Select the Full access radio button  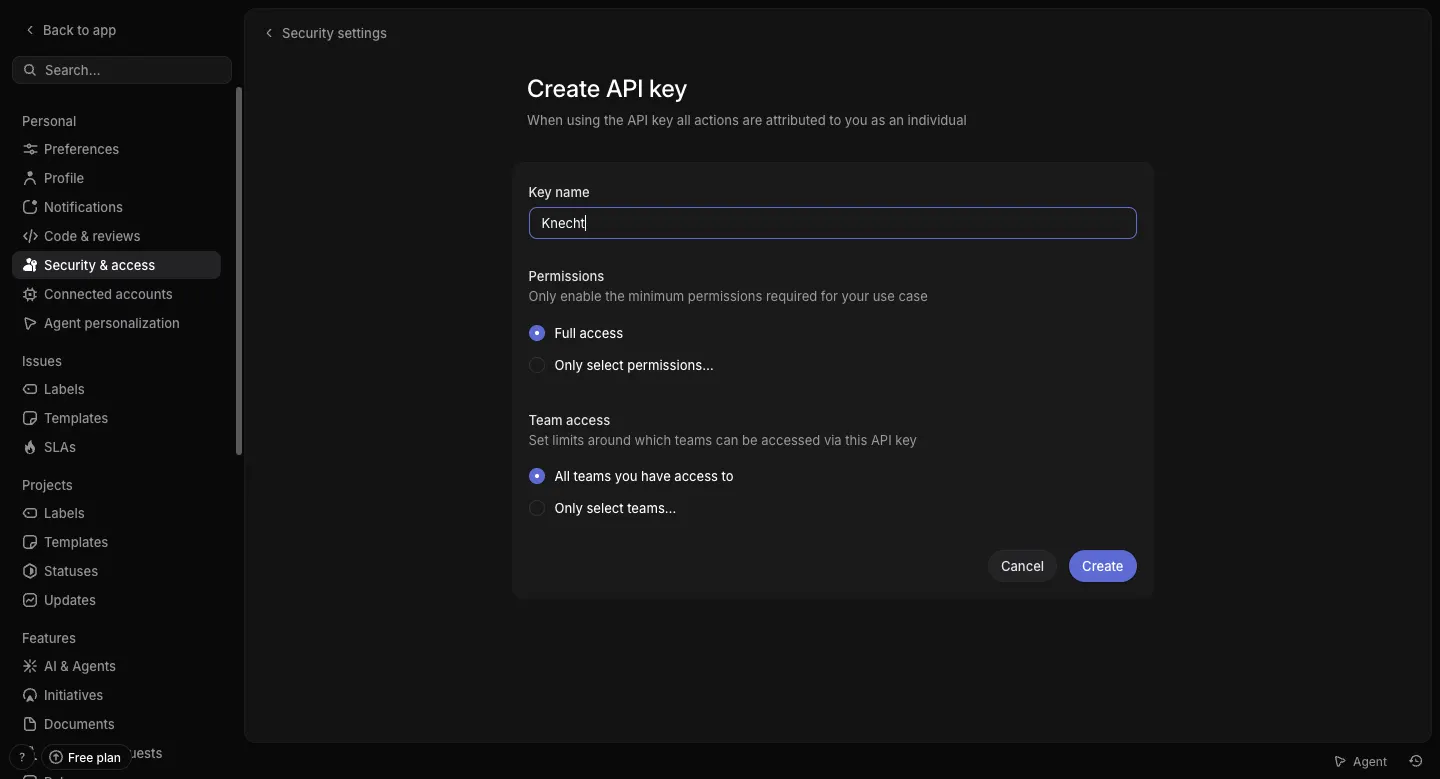point(537,333)
